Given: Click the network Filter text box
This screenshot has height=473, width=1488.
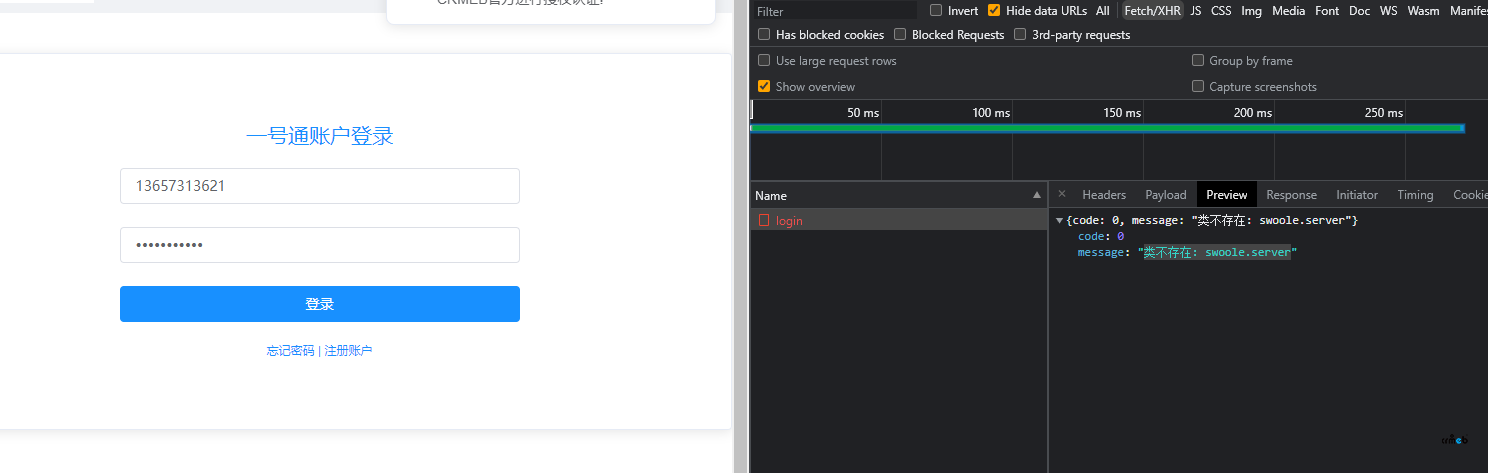Looking at the screenshot, I should pos(833,11).
